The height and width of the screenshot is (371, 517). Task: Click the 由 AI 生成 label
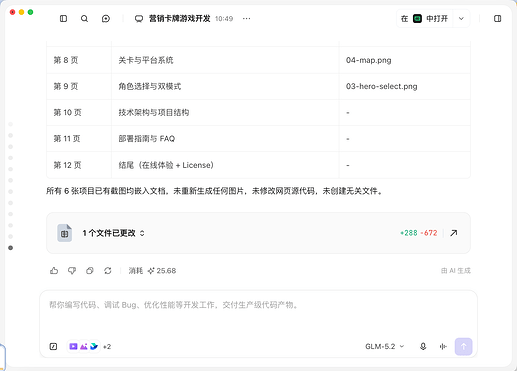456,271
